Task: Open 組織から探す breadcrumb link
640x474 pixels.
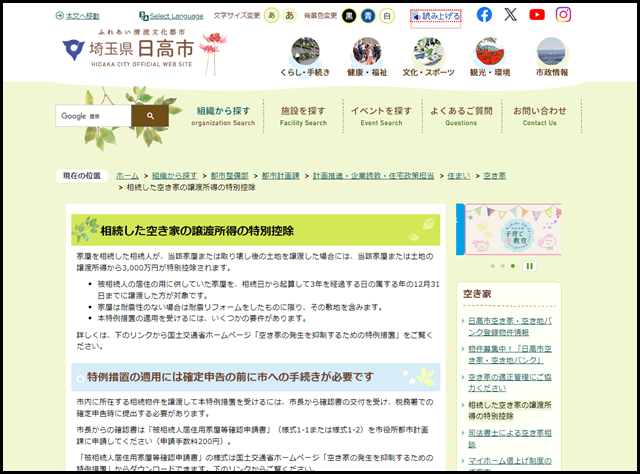Action: point(174,176)
